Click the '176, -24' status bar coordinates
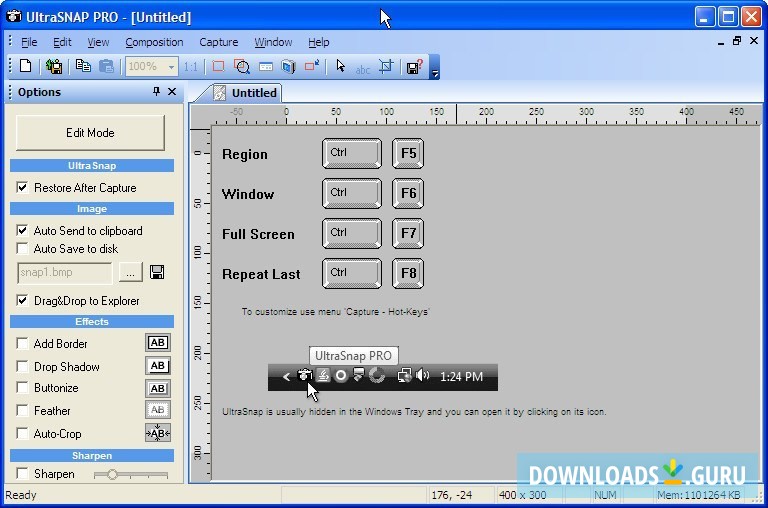Screen dimensions: 768x508 [x=452, y=495]
